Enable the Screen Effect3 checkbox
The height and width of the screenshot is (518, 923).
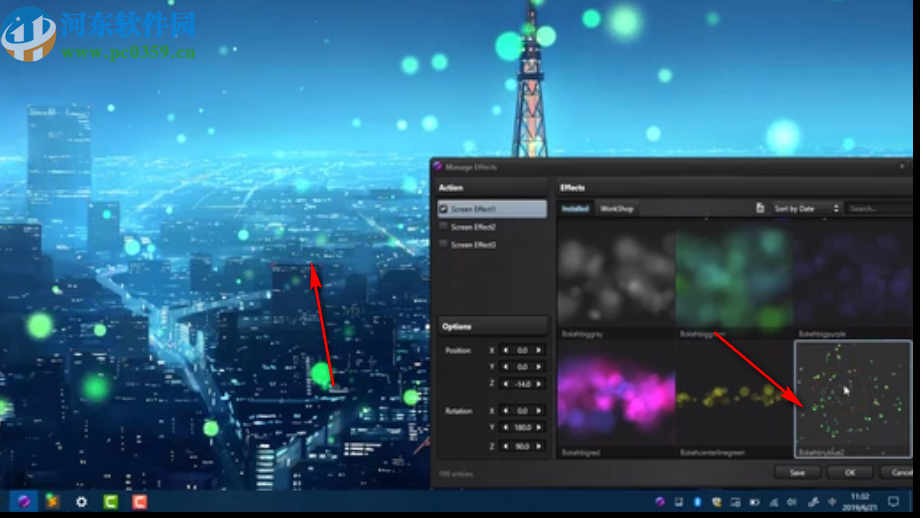point(443,245)
